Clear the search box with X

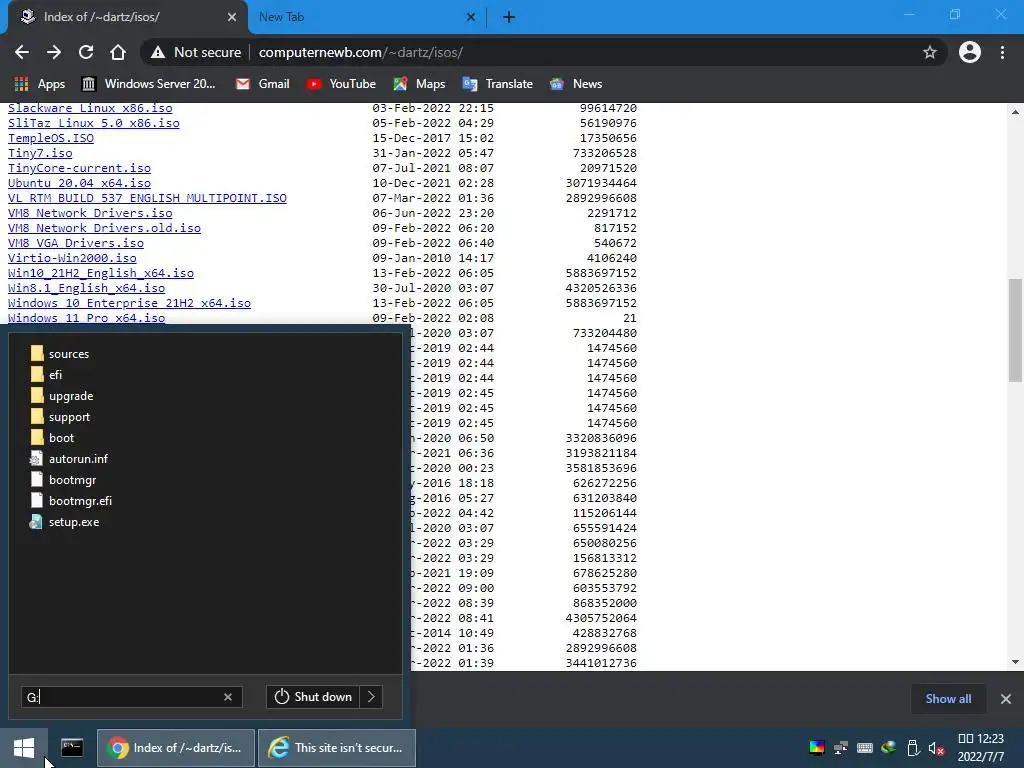[x=228, y=697]
